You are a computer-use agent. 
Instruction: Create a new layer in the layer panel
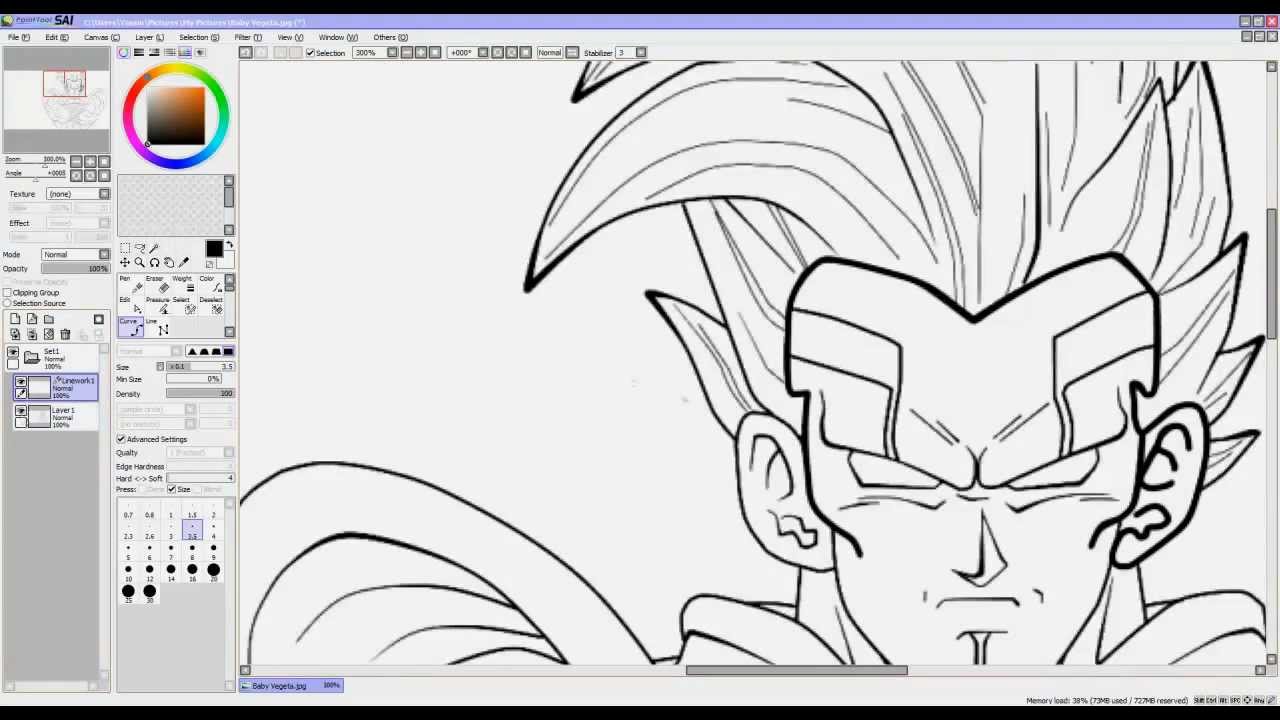[x=15, y=319]
